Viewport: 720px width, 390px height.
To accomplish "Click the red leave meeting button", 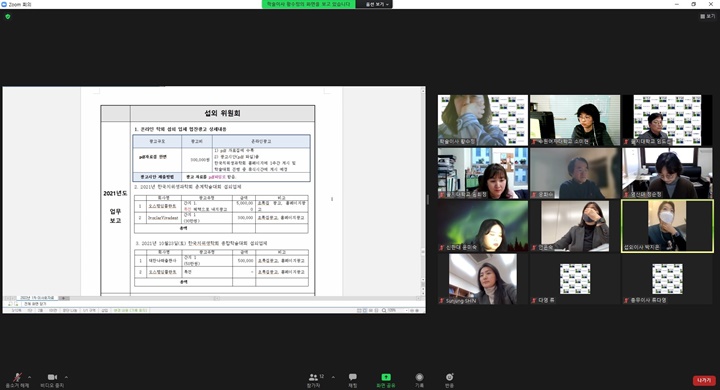I will coord(704,380).
